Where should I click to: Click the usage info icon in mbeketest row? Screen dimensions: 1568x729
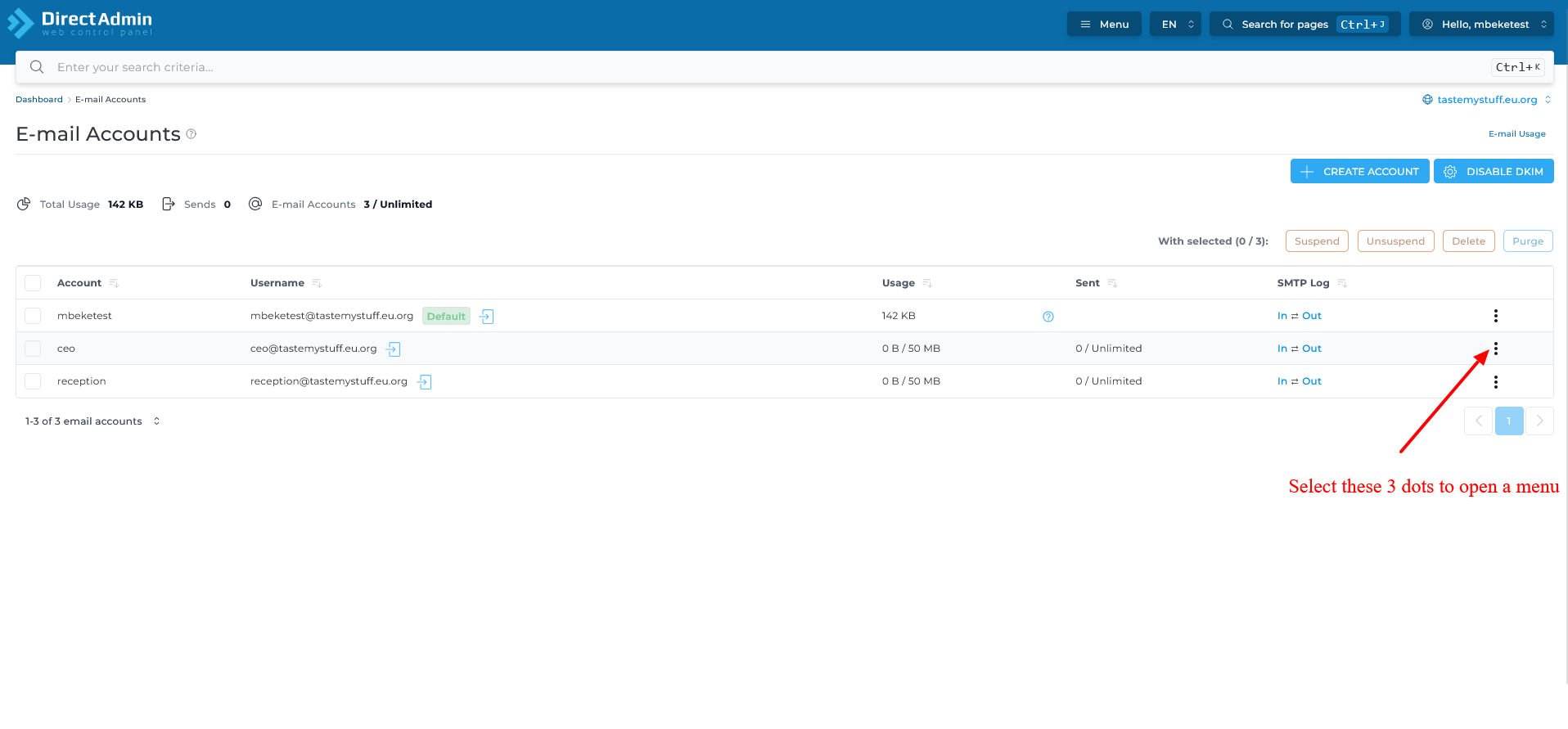coord(1048,317)
